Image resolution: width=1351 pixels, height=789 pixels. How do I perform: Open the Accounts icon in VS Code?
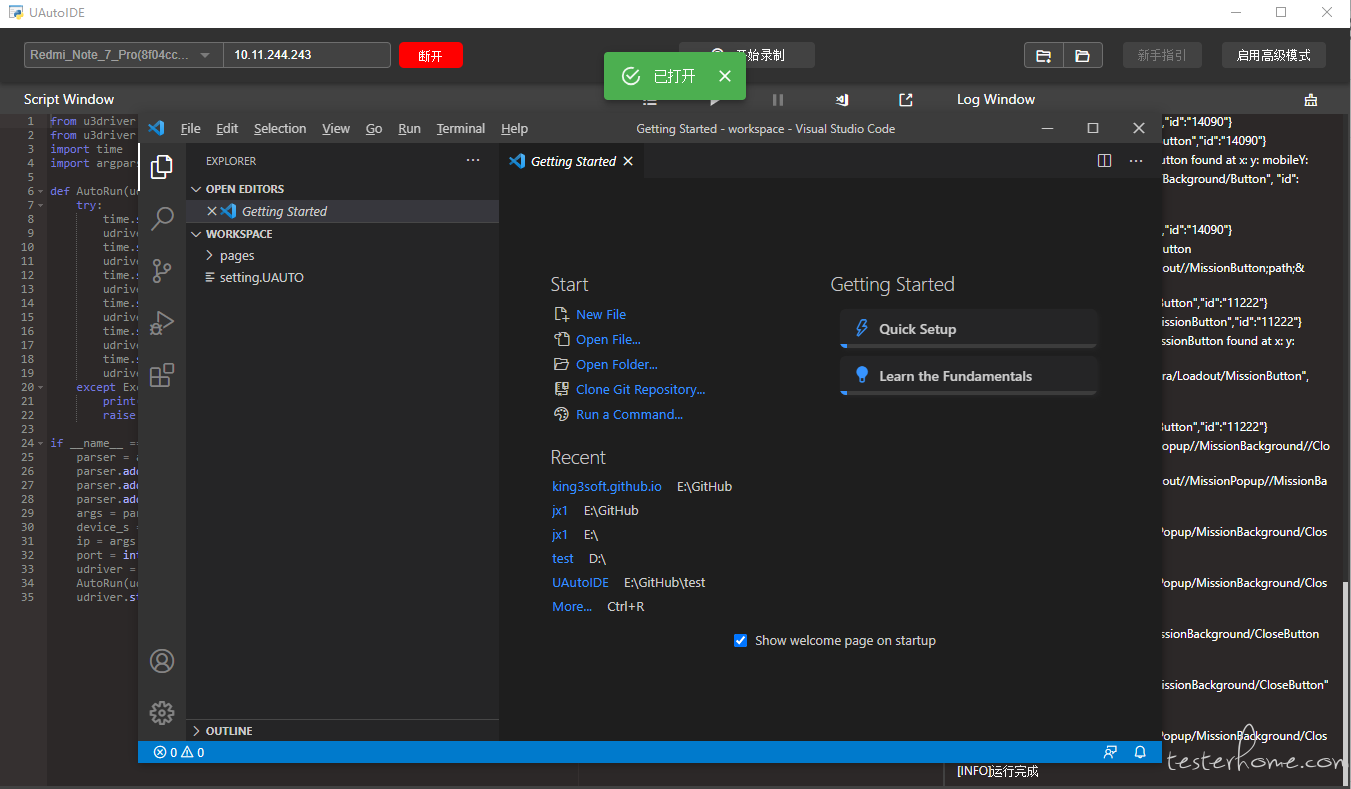161,661
